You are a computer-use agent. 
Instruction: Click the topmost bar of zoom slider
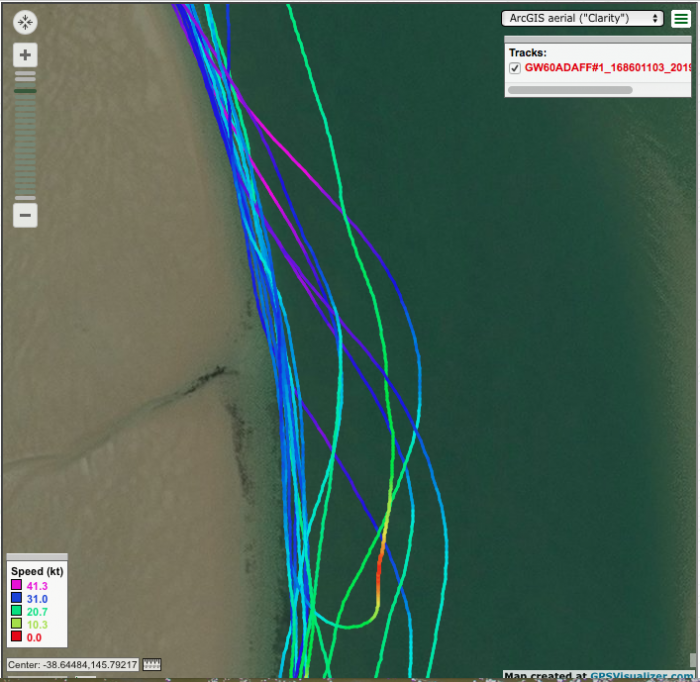coord(25,74)
